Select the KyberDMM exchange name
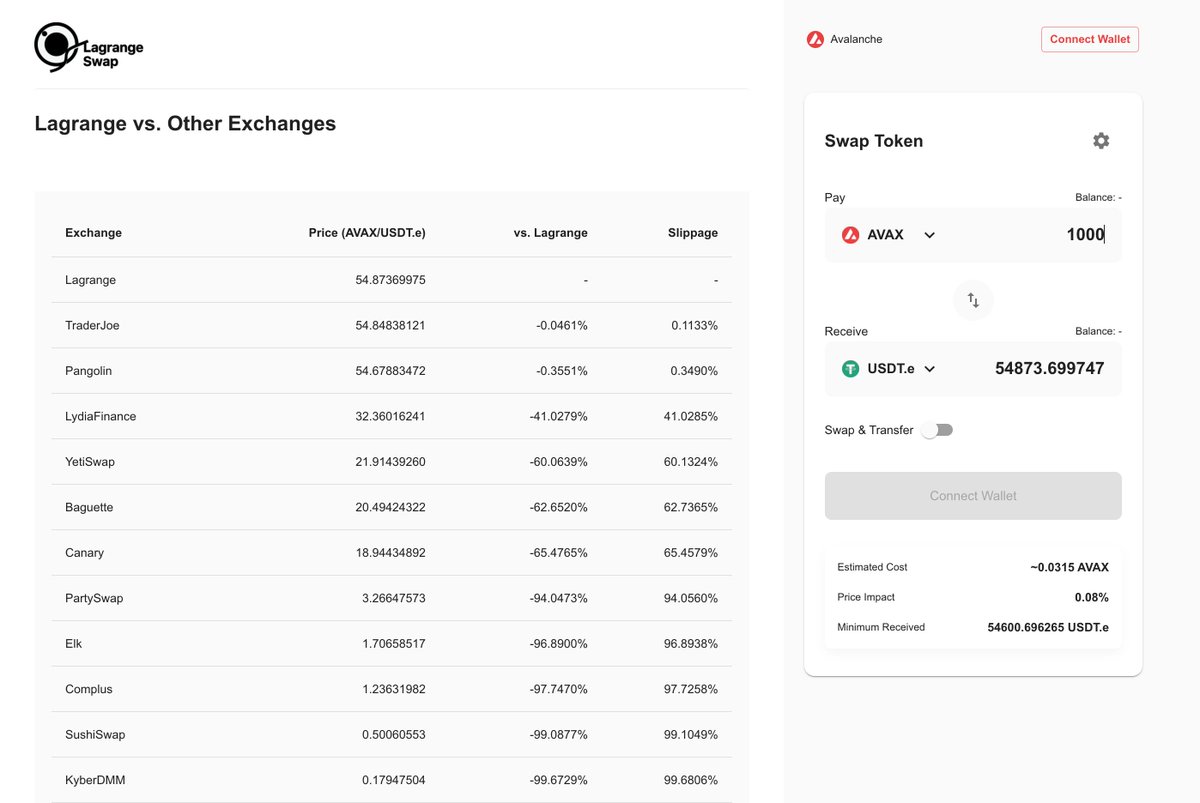This screenshot has width=1200, height=803. coord(95,780)
